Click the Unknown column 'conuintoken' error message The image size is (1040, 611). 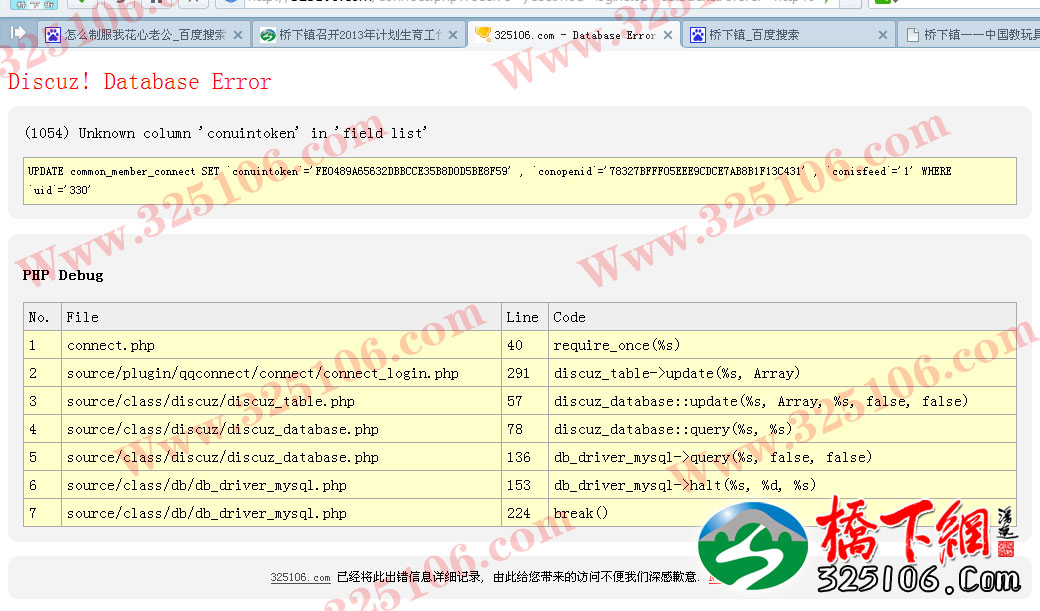coord(226,133)
